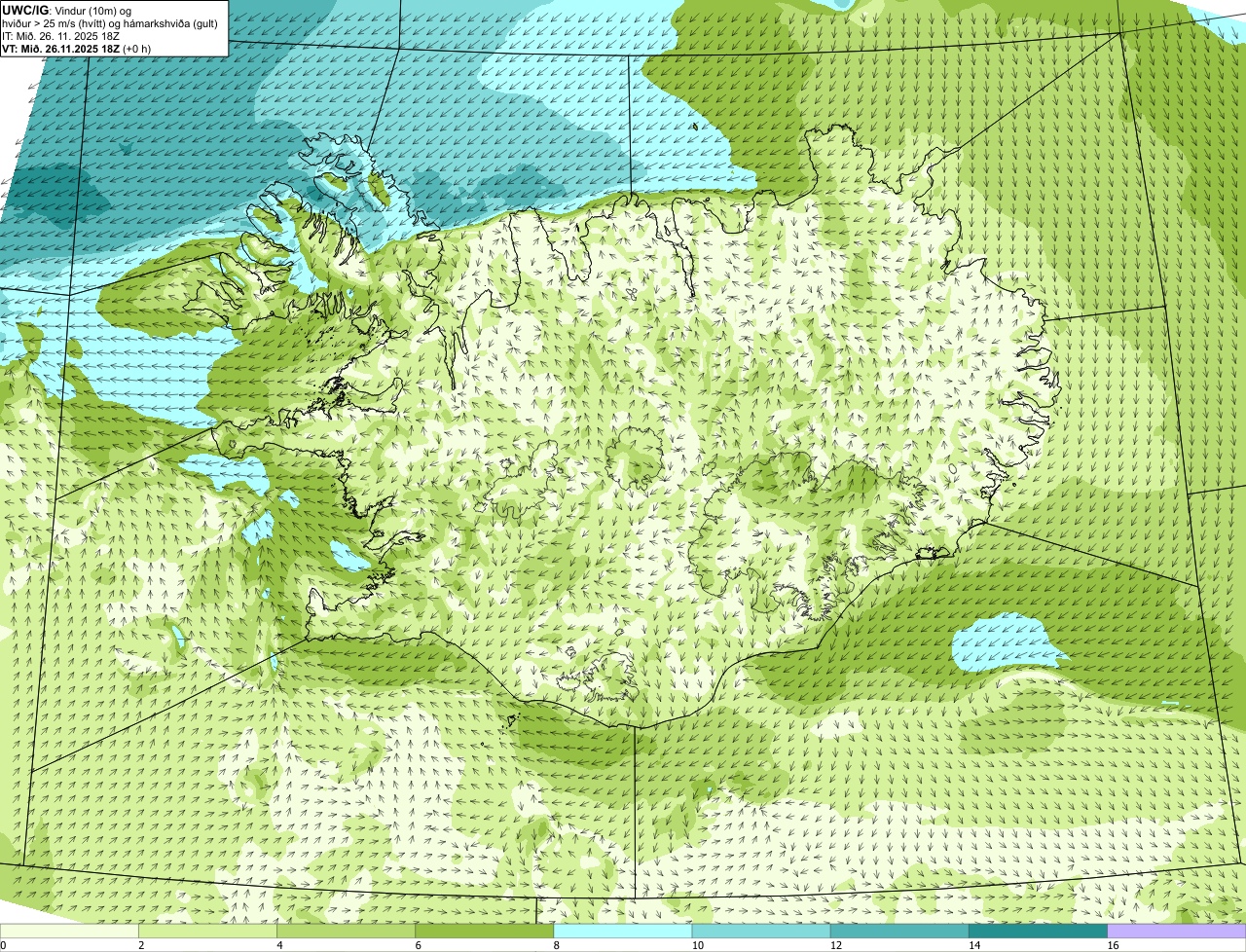Click the 'UWC/IG: Vindur (10m) og' title line
Image resolution: width=1246 pixels, height=952 pixels.
(67, 10)
